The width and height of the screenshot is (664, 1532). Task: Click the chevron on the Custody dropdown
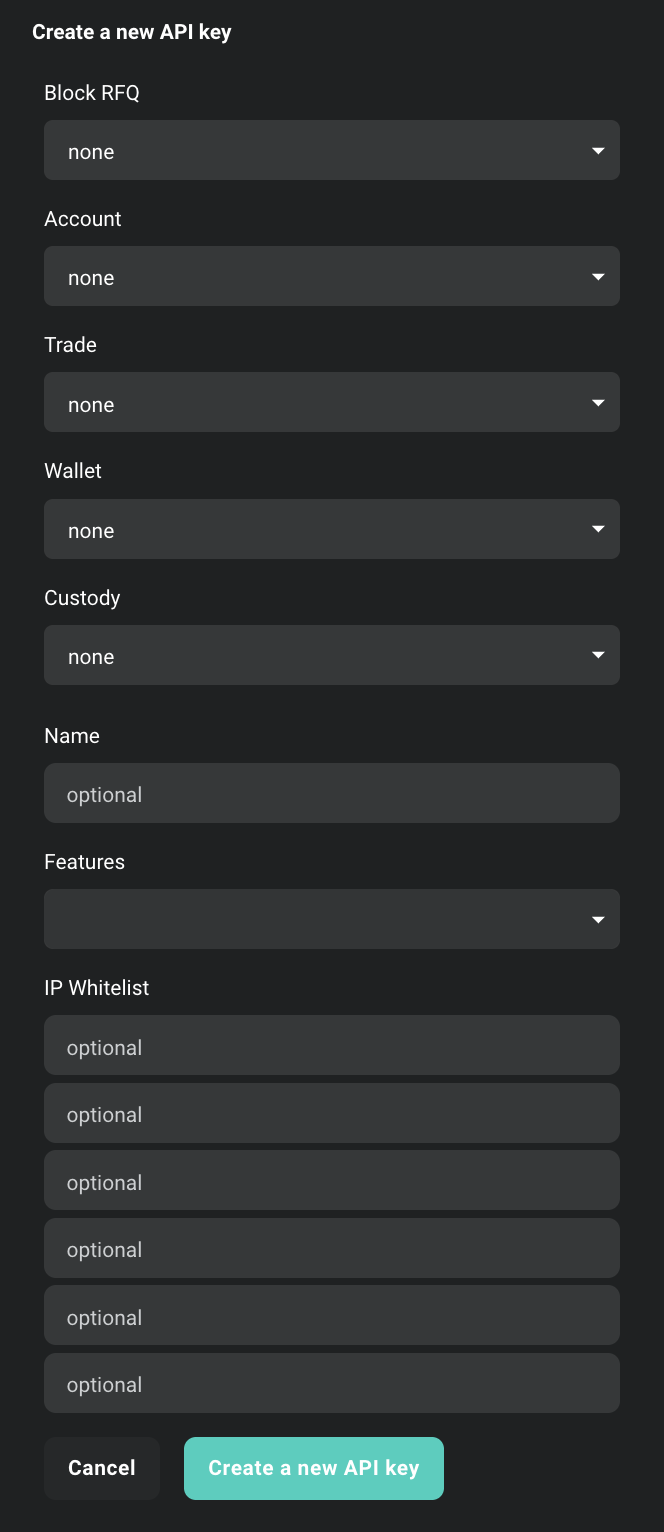598,655
